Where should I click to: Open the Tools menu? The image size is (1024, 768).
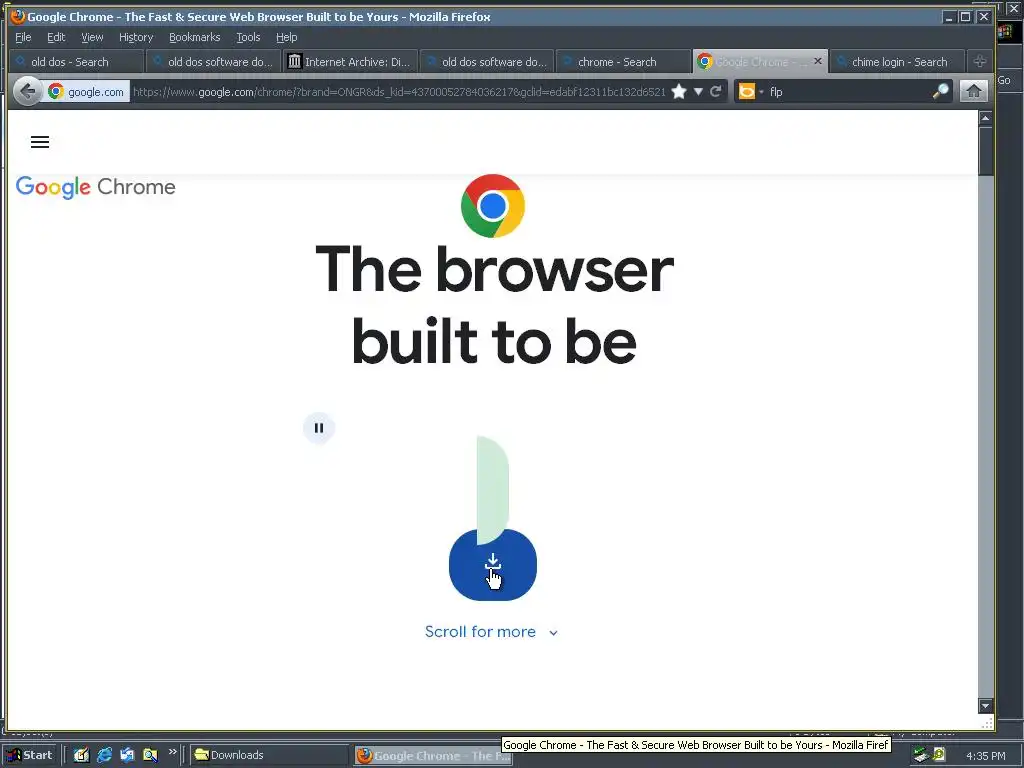tap(248, 37)
